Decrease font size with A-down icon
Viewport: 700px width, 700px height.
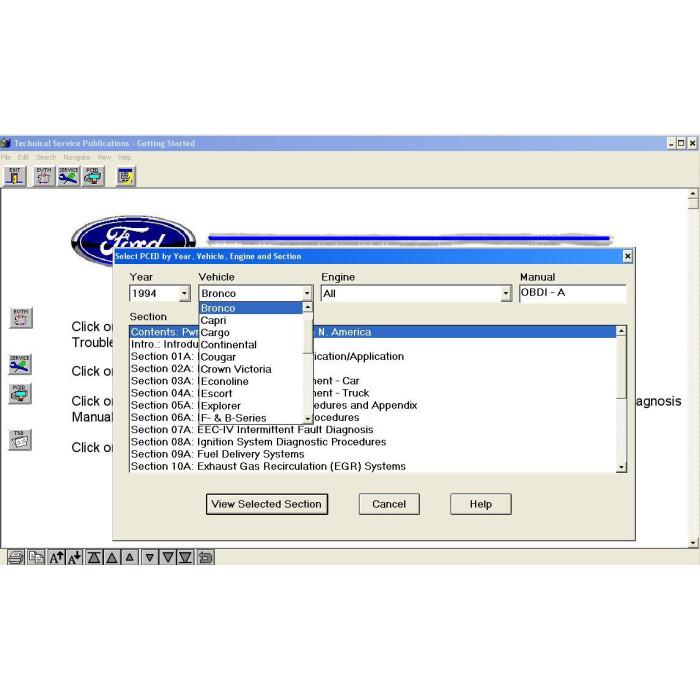(75, 557)
